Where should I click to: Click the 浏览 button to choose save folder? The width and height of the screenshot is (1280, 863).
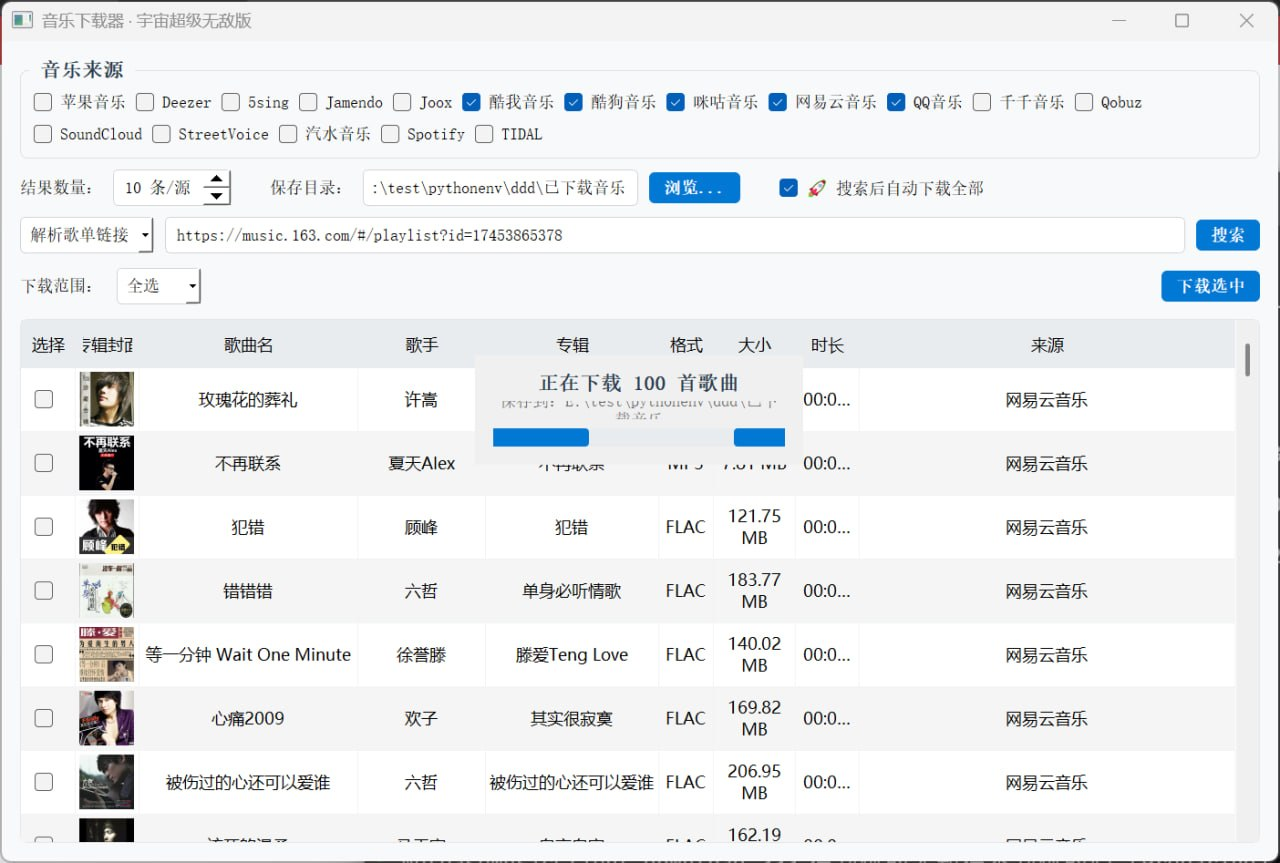(694, 187)
